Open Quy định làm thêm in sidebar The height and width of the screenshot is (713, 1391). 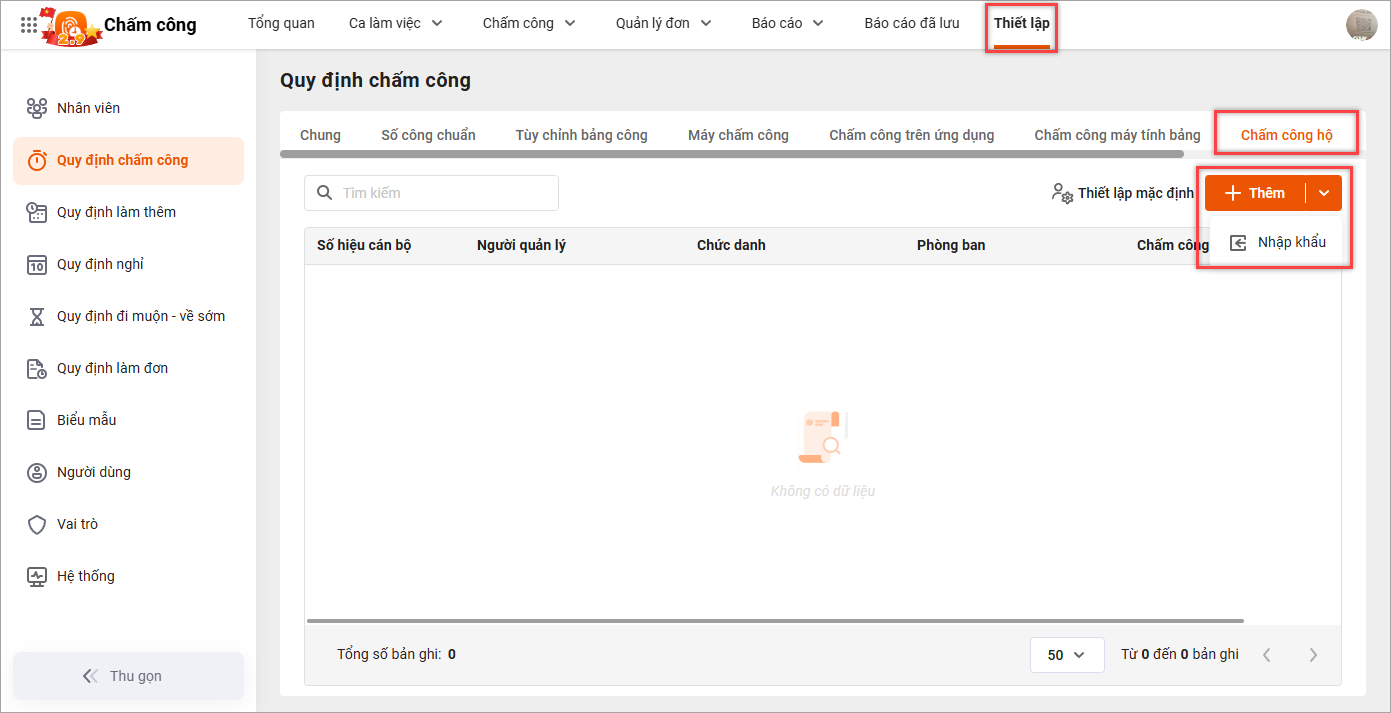[128, 212]
